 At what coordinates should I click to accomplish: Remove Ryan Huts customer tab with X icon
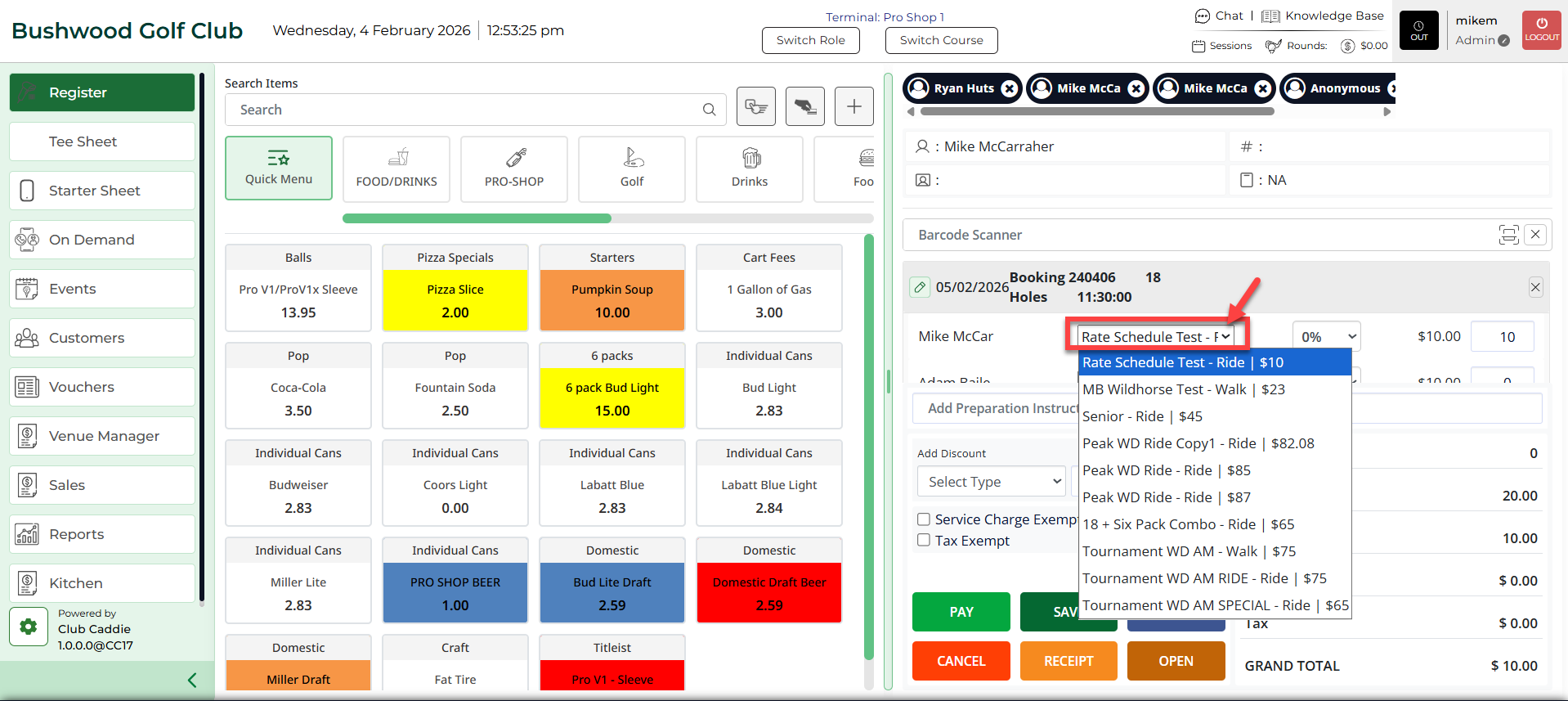click(1010, 88)
